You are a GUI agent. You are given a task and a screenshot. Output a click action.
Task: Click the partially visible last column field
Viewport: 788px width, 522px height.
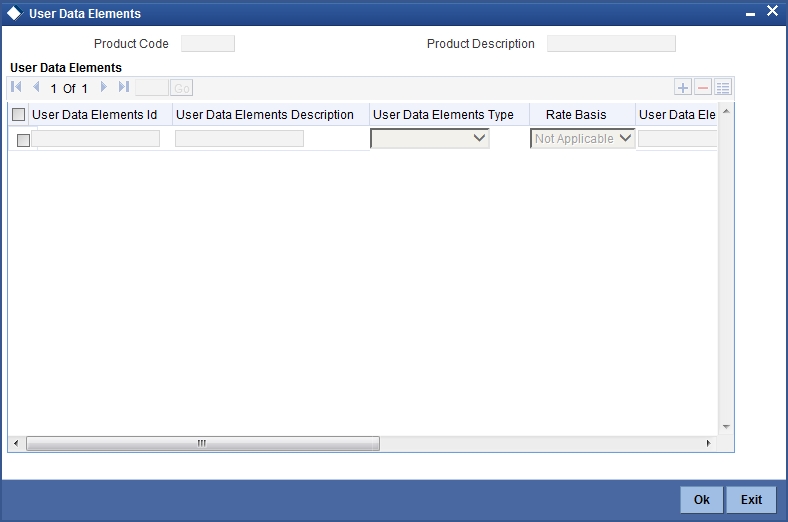tap(677, 139)
